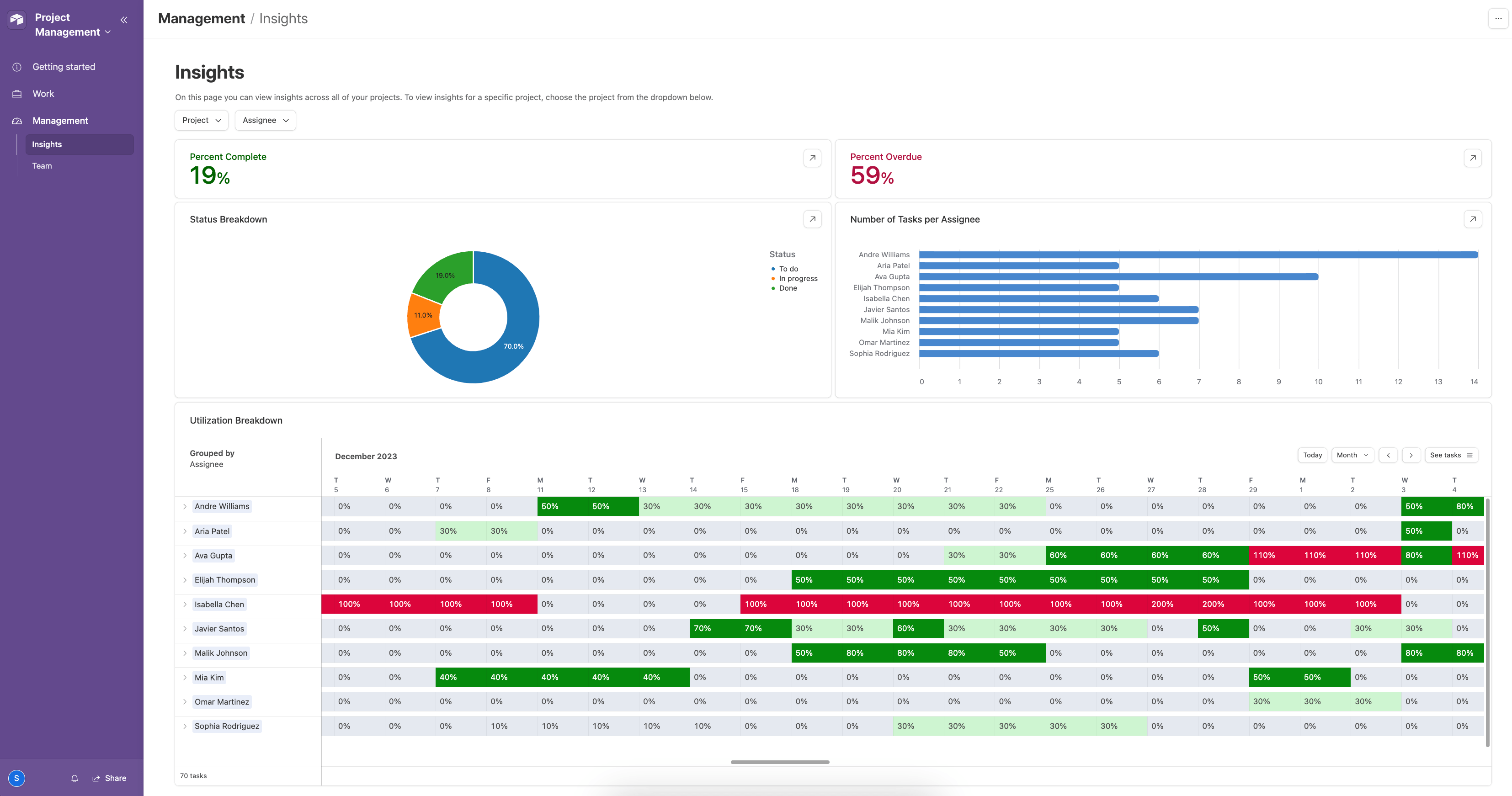Viewport: 1512px width, 796px height.
Task: Expand Sophia Rodriguez row
Action: [x=185, y=726]
